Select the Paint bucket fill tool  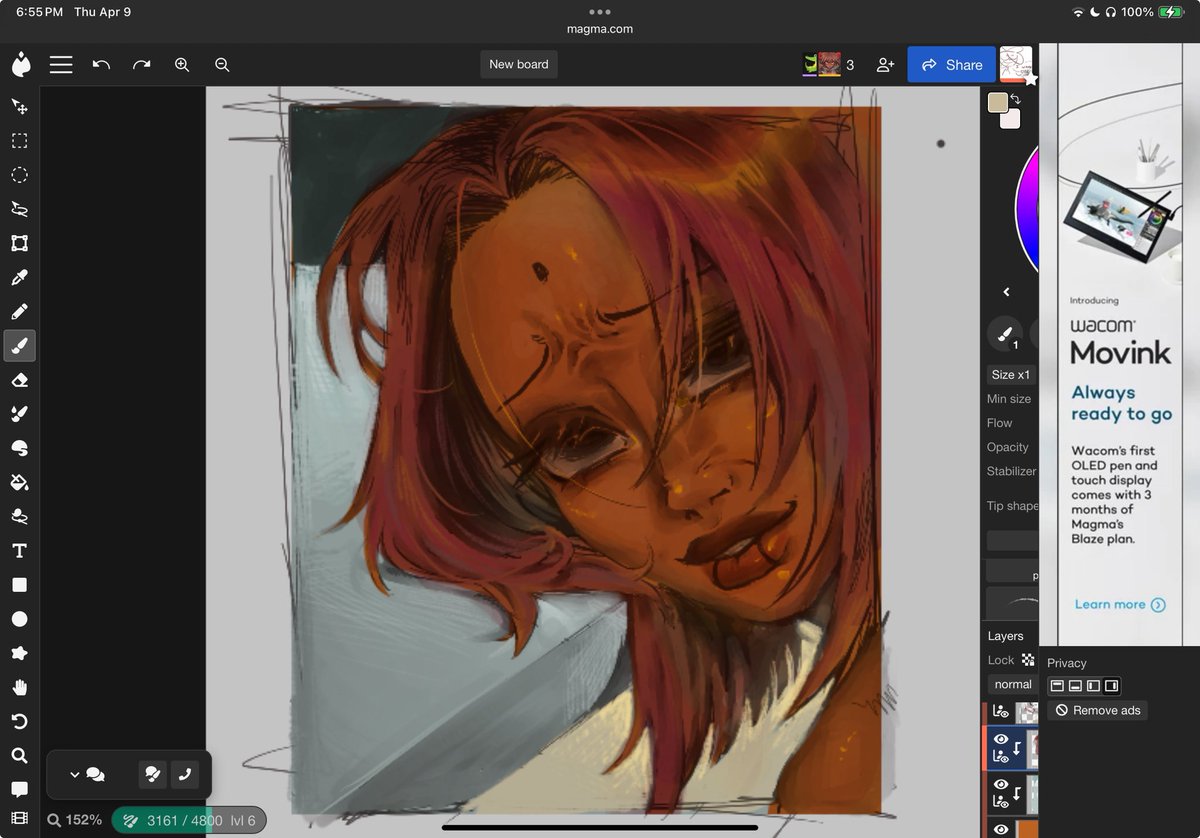coord(19,482)
